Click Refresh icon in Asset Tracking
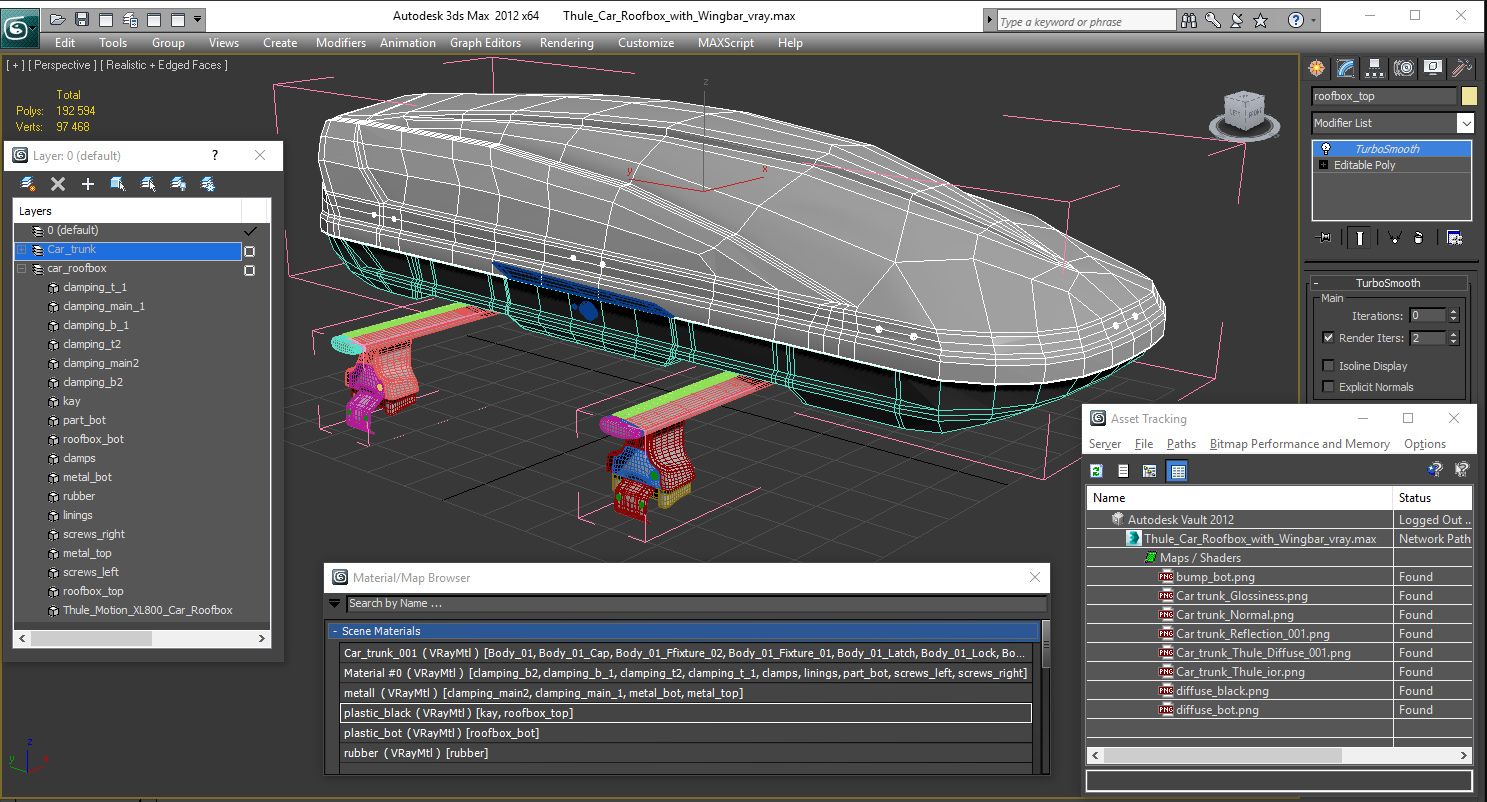1487x802 pixels. [x=1096, y=471]
